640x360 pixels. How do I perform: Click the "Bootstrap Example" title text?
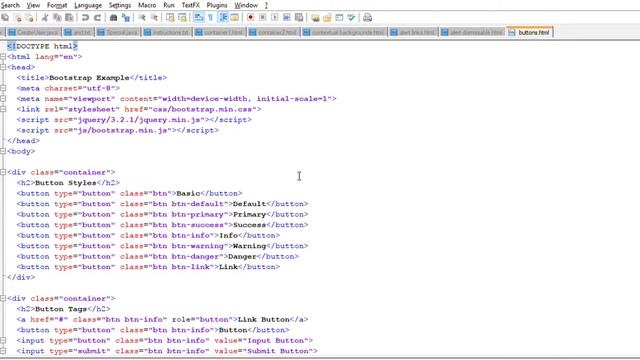pos(89,78)
